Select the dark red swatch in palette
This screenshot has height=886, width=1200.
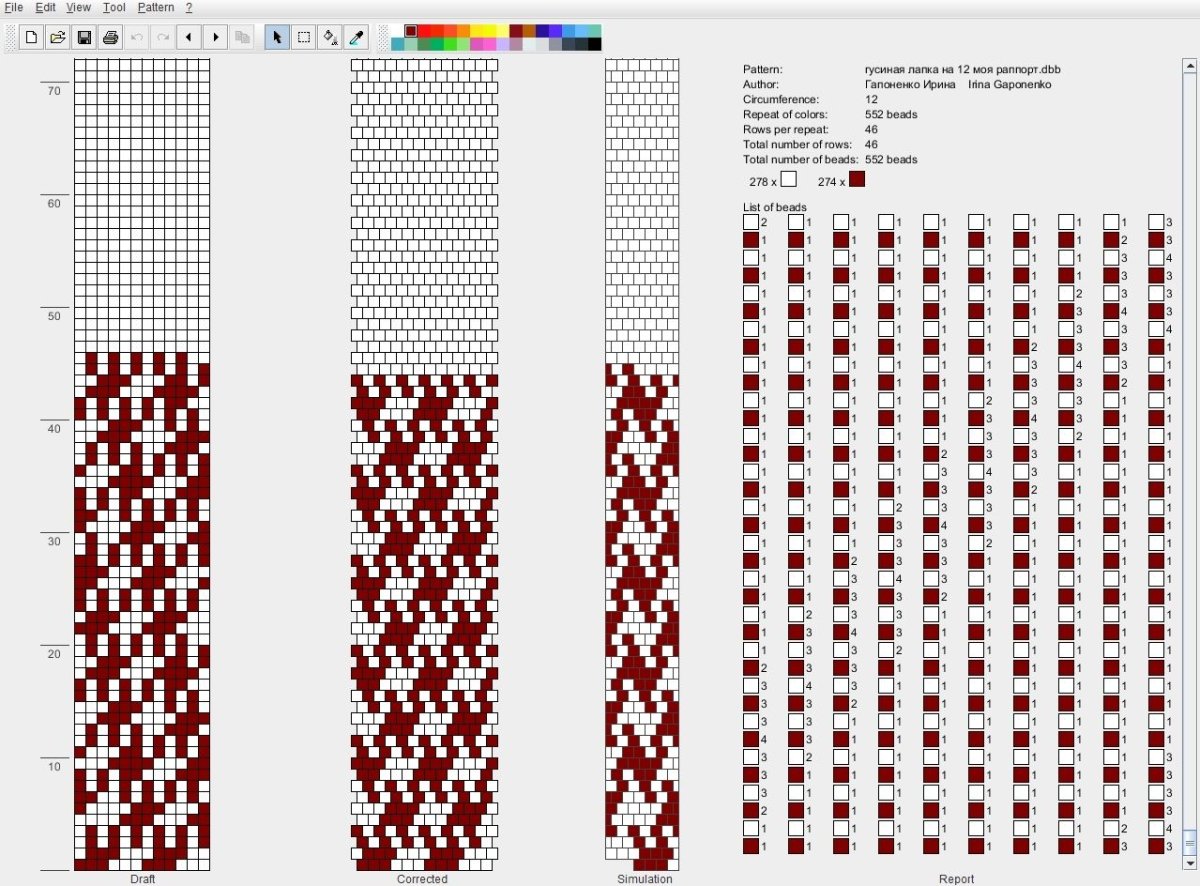tap(411, 31)
